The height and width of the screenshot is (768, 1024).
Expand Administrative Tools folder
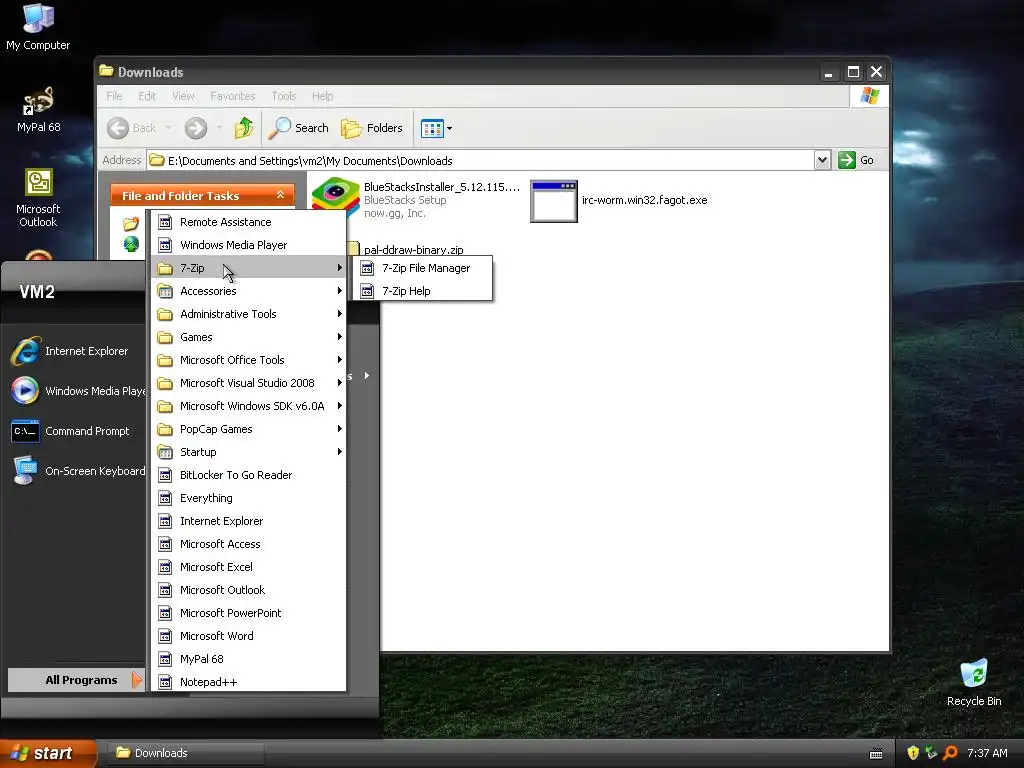249,314
